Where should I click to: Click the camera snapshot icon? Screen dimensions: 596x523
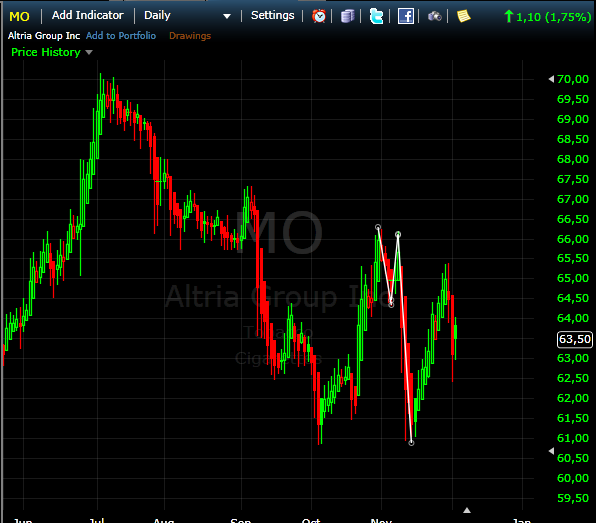click(434, 16)
